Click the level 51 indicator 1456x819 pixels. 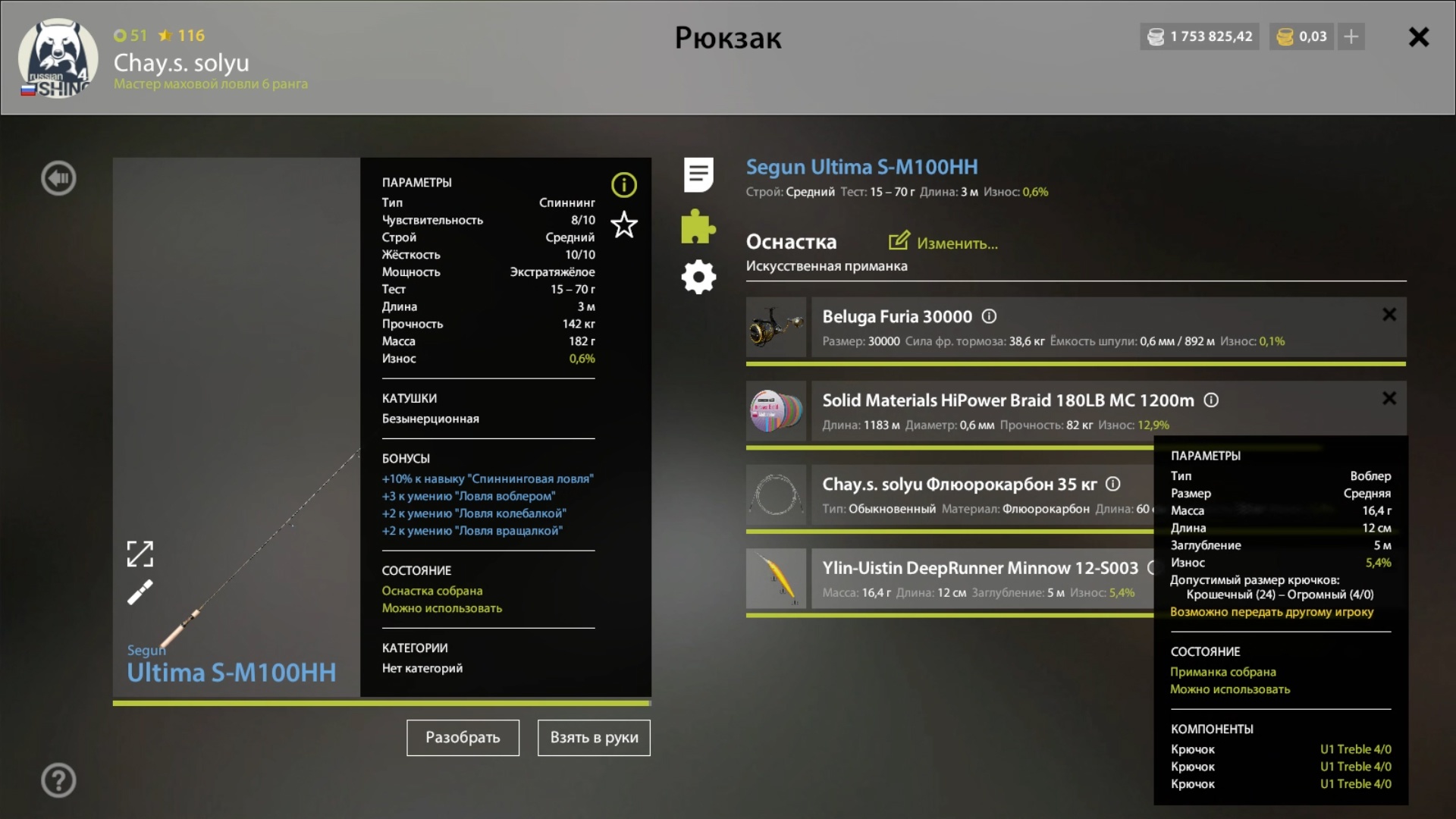coord(130,36)
